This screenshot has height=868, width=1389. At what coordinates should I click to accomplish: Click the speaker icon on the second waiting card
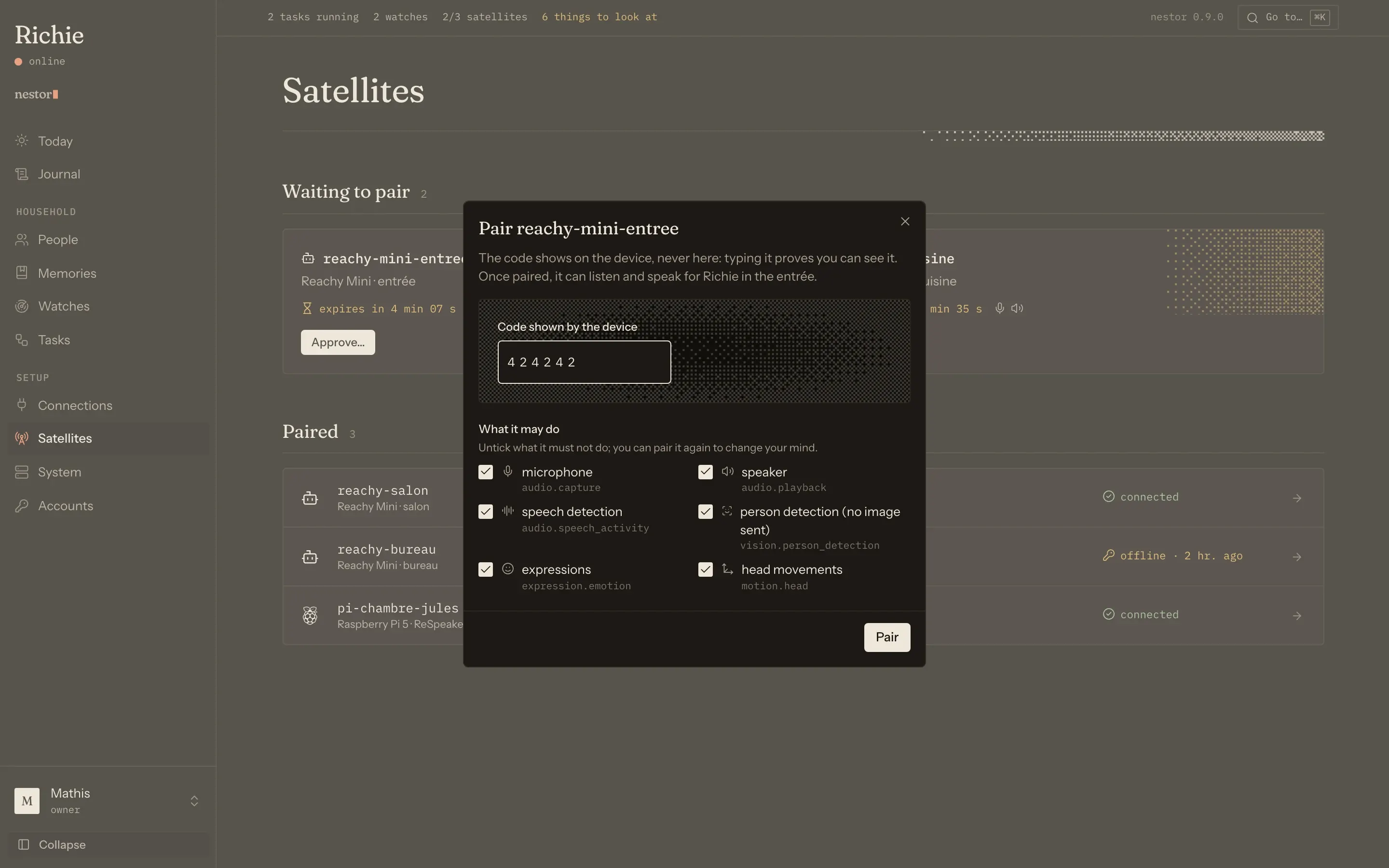(x=1017, y=309)
